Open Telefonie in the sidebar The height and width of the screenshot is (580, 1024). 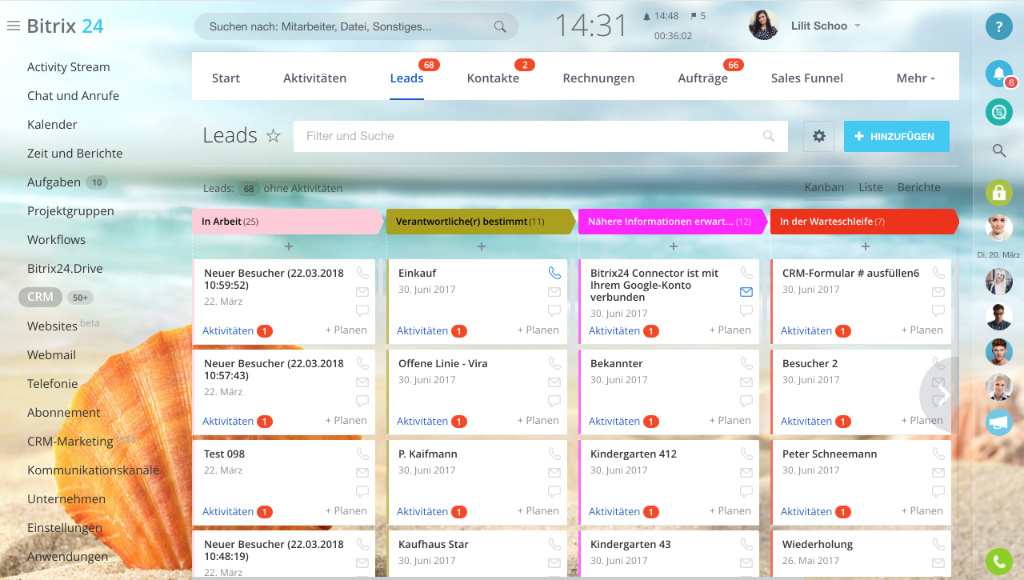point(52,384)
